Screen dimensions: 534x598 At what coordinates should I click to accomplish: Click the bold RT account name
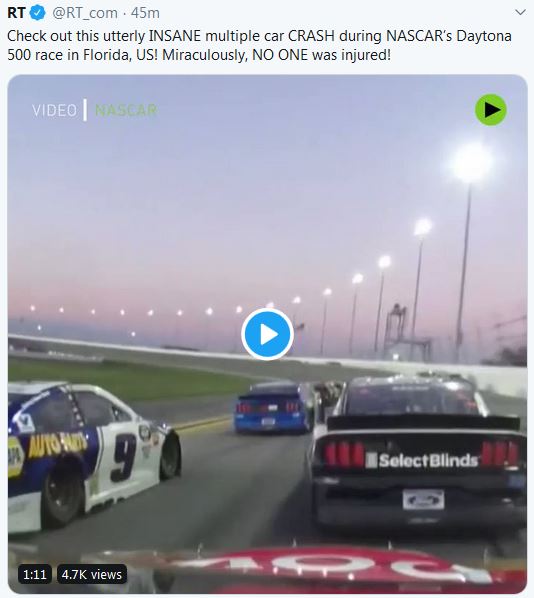point(16,13)
